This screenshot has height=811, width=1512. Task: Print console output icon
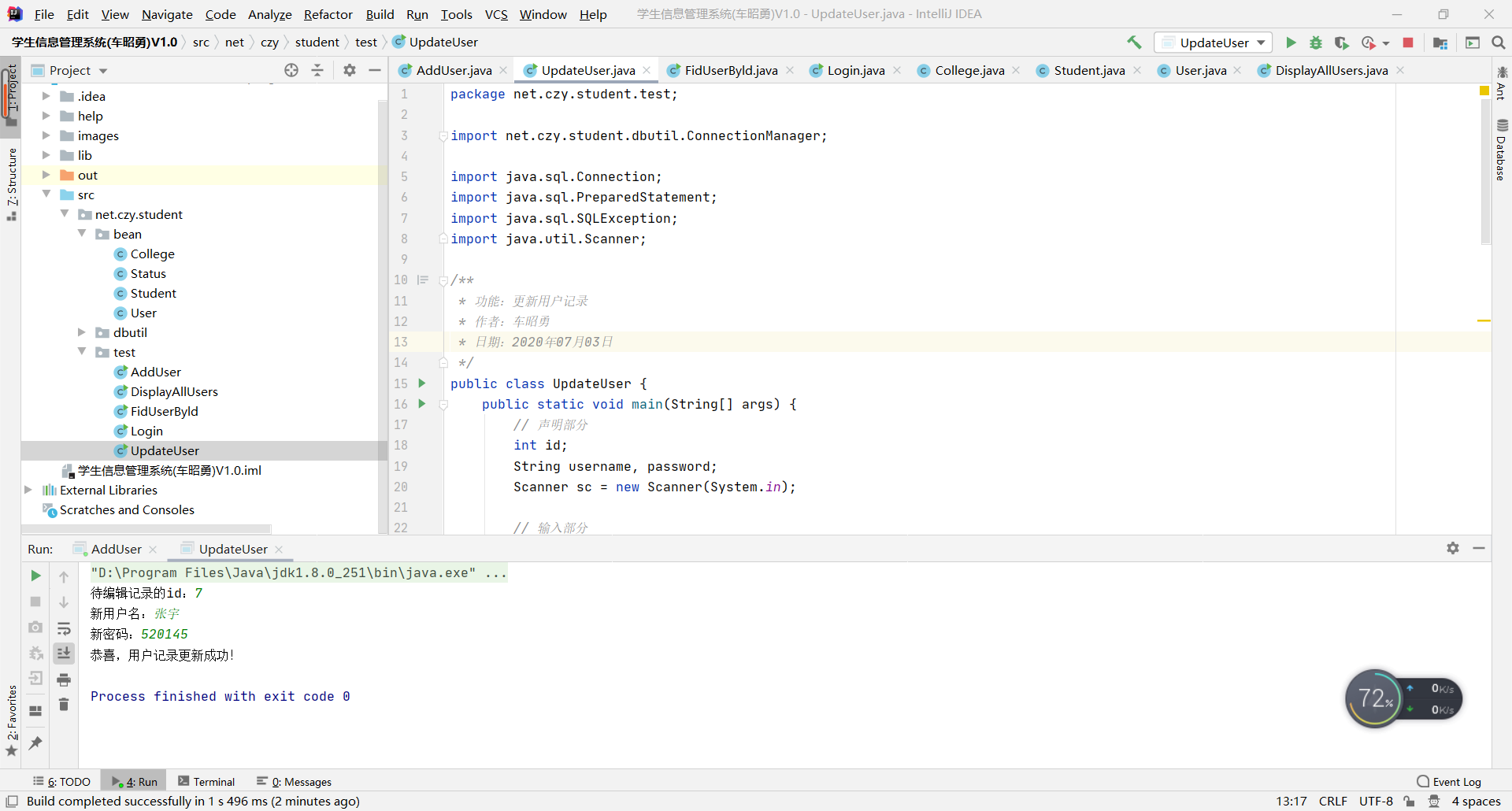[64, 679]
